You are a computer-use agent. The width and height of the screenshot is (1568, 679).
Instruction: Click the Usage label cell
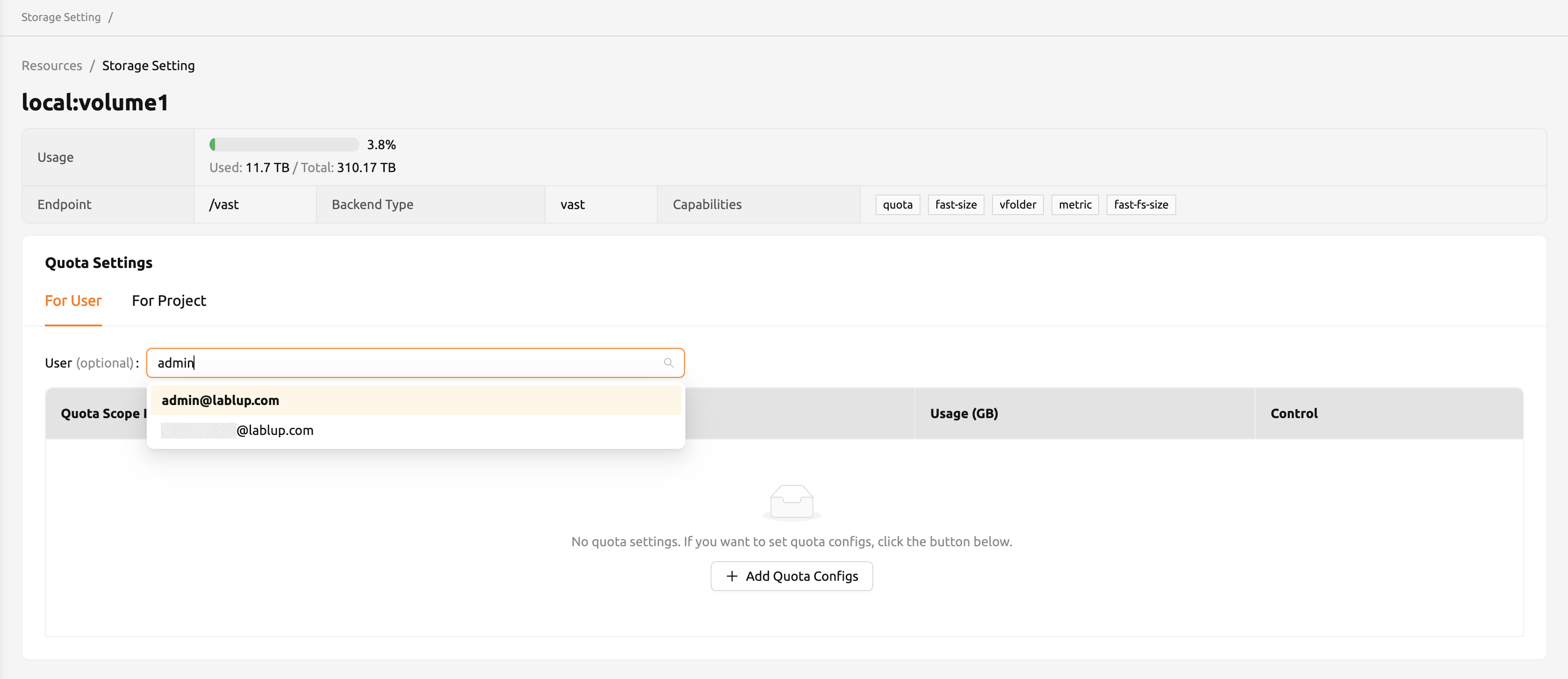[x=108, y=157]
